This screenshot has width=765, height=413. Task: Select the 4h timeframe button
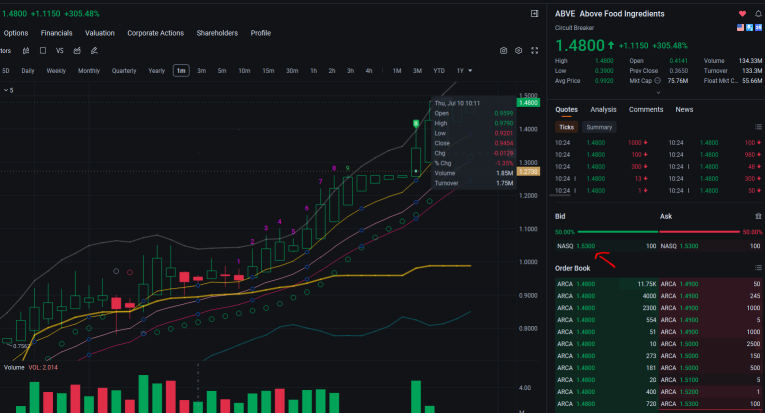tap(369, 71)
